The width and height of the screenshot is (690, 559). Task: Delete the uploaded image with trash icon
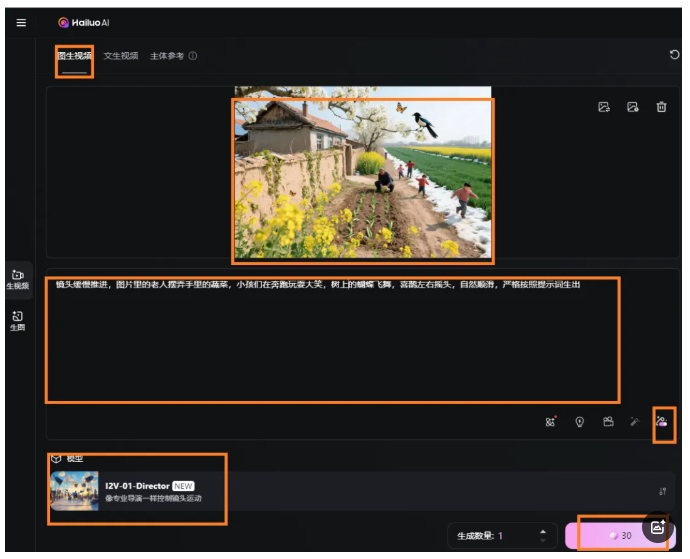coord(661,107)
